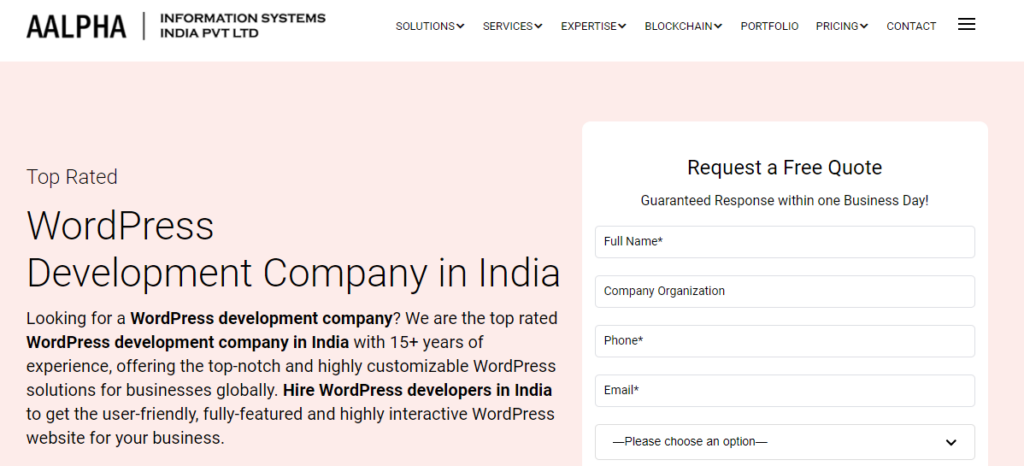Open the Contact page link

tap(911, 26)
